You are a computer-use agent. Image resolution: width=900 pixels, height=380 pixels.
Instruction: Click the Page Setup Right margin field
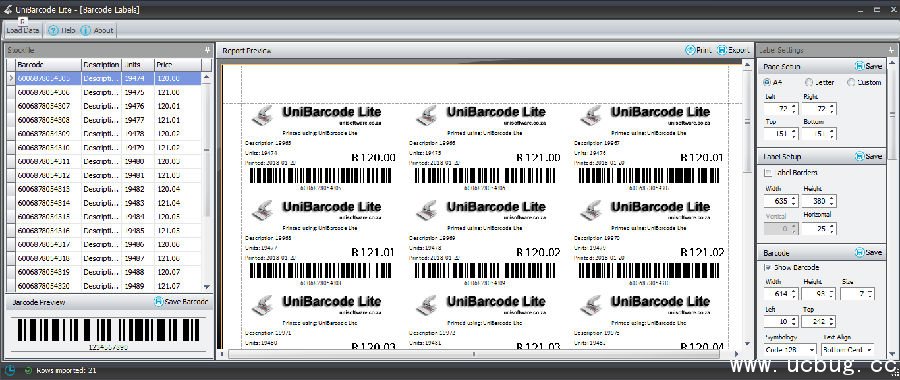(x=818, y=108)
